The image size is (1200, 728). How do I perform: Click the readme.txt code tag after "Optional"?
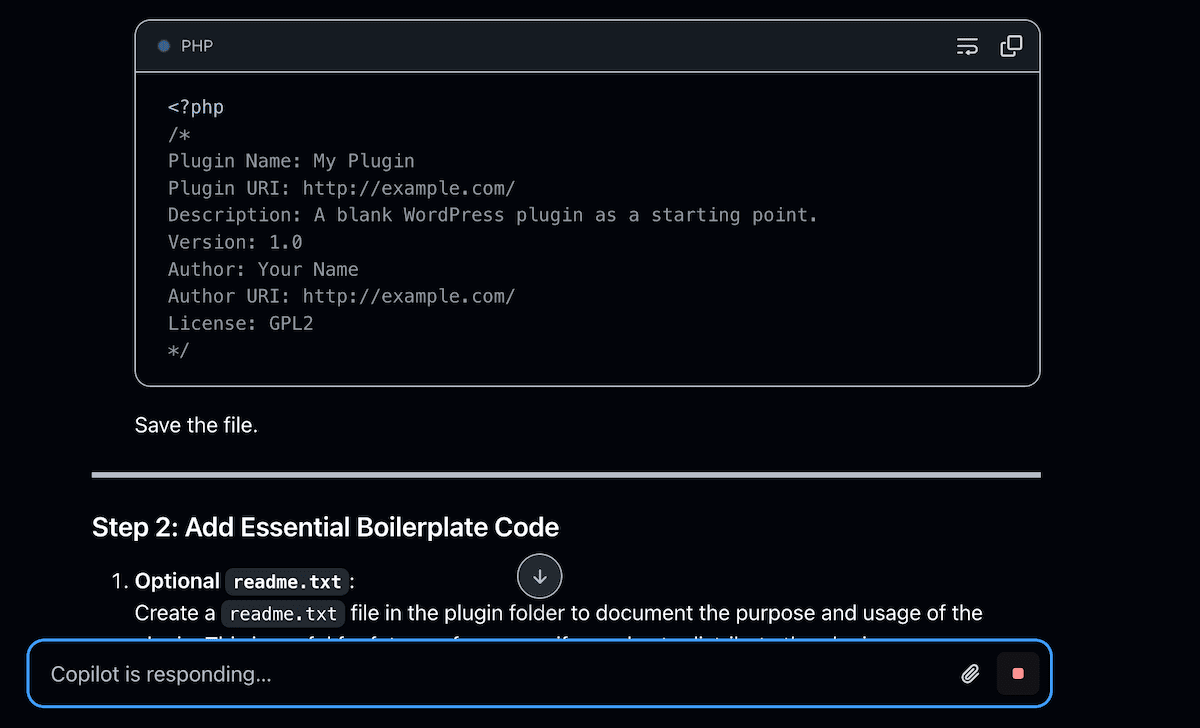[287, 581]
